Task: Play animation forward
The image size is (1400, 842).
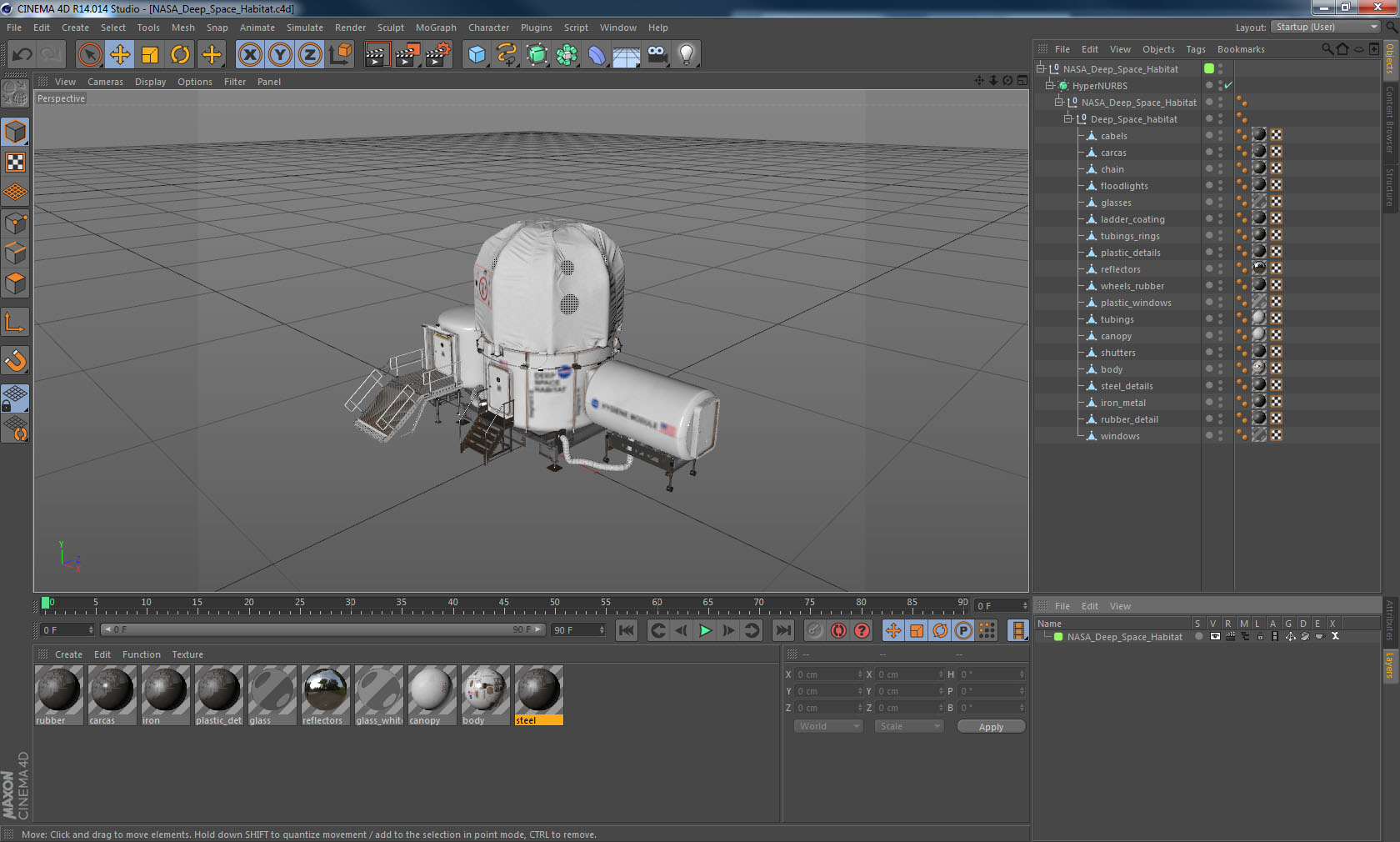Action: click(705, 630)
